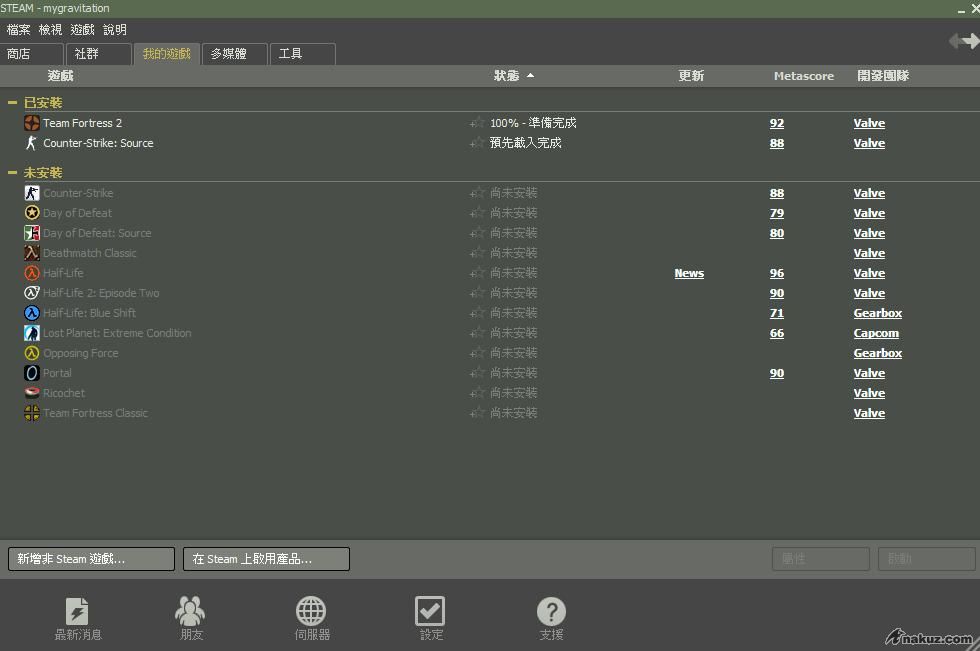The height and width of the screenshot is (651, 980).
Task: Switch to the 社群 community tab
Action: click(99, 54)
